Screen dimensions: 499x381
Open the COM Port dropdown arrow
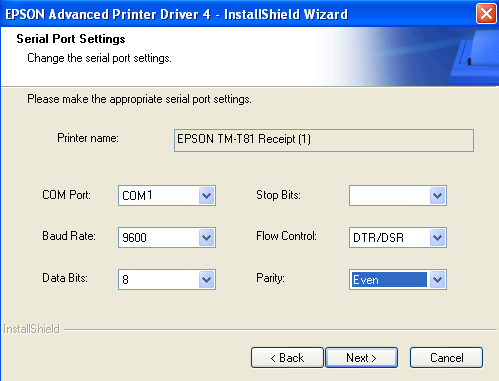pyautogui.click(x=206, y=196)
